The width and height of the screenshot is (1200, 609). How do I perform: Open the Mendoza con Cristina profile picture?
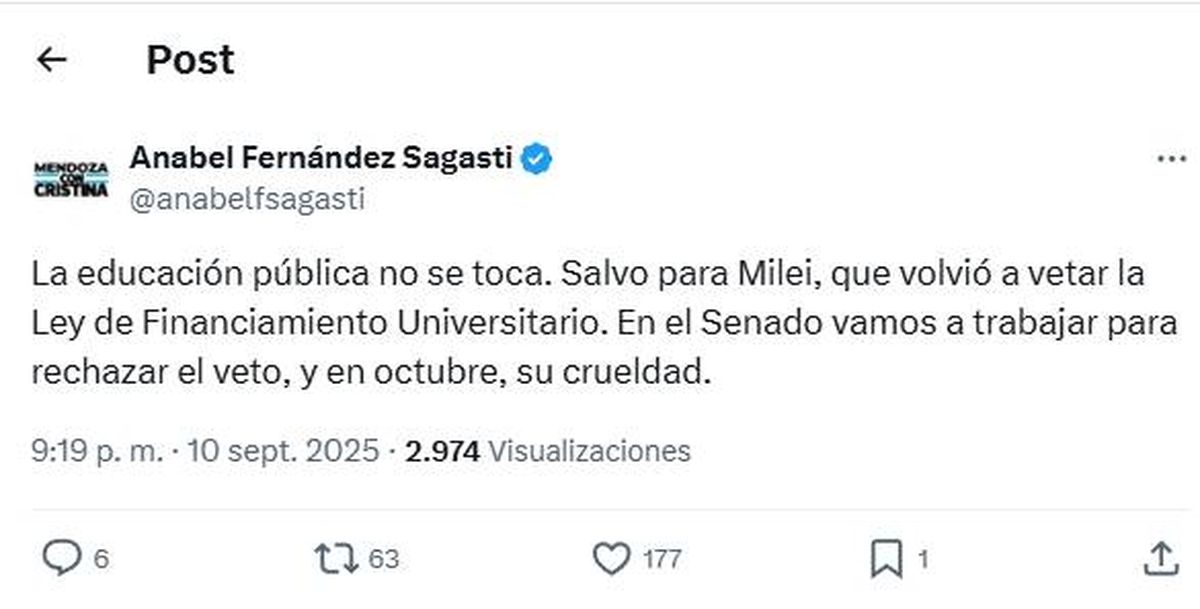pyautogui.click(x=71, y=178)
